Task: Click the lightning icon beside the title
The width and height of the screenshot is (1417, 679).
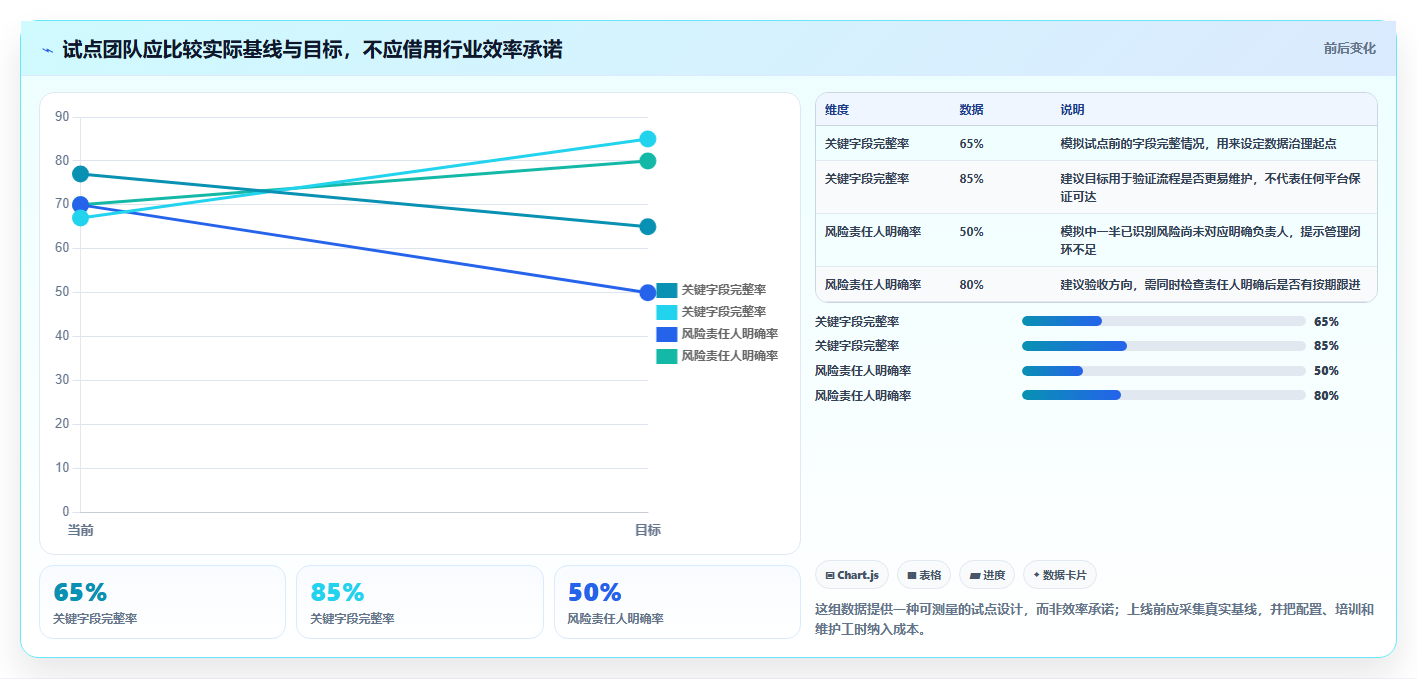Action: [x=47, y=50]
